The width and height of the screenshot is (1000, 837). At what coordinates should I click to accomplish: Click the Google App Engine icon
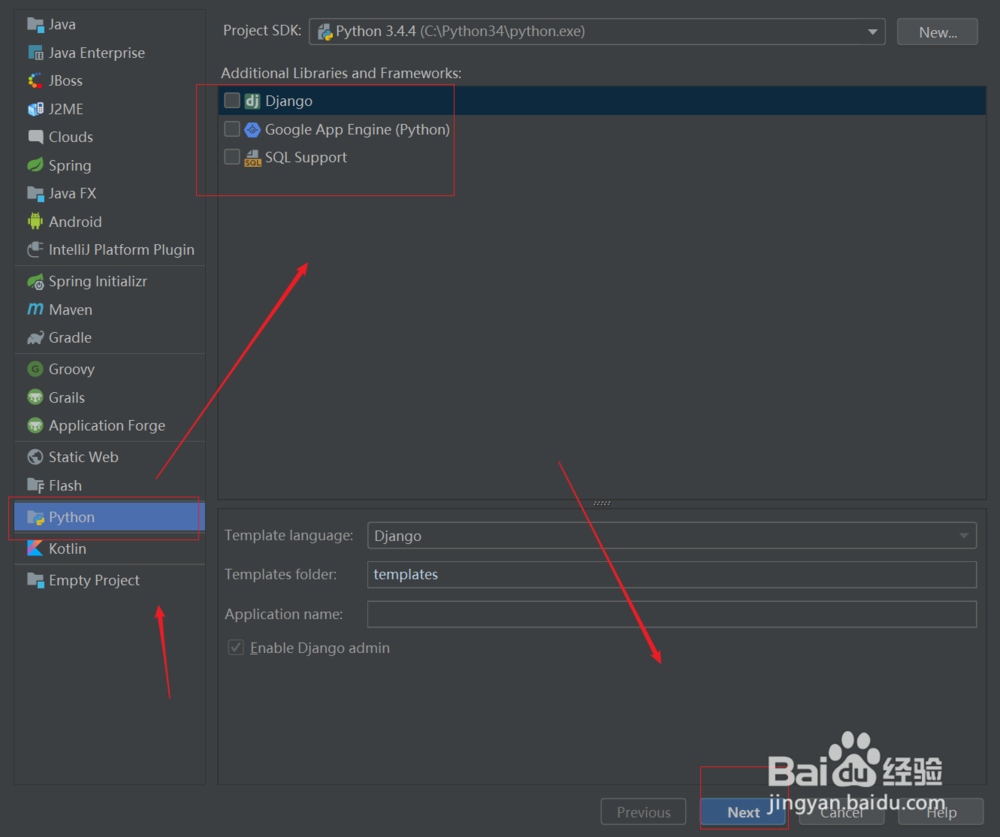tap(253, 130)
